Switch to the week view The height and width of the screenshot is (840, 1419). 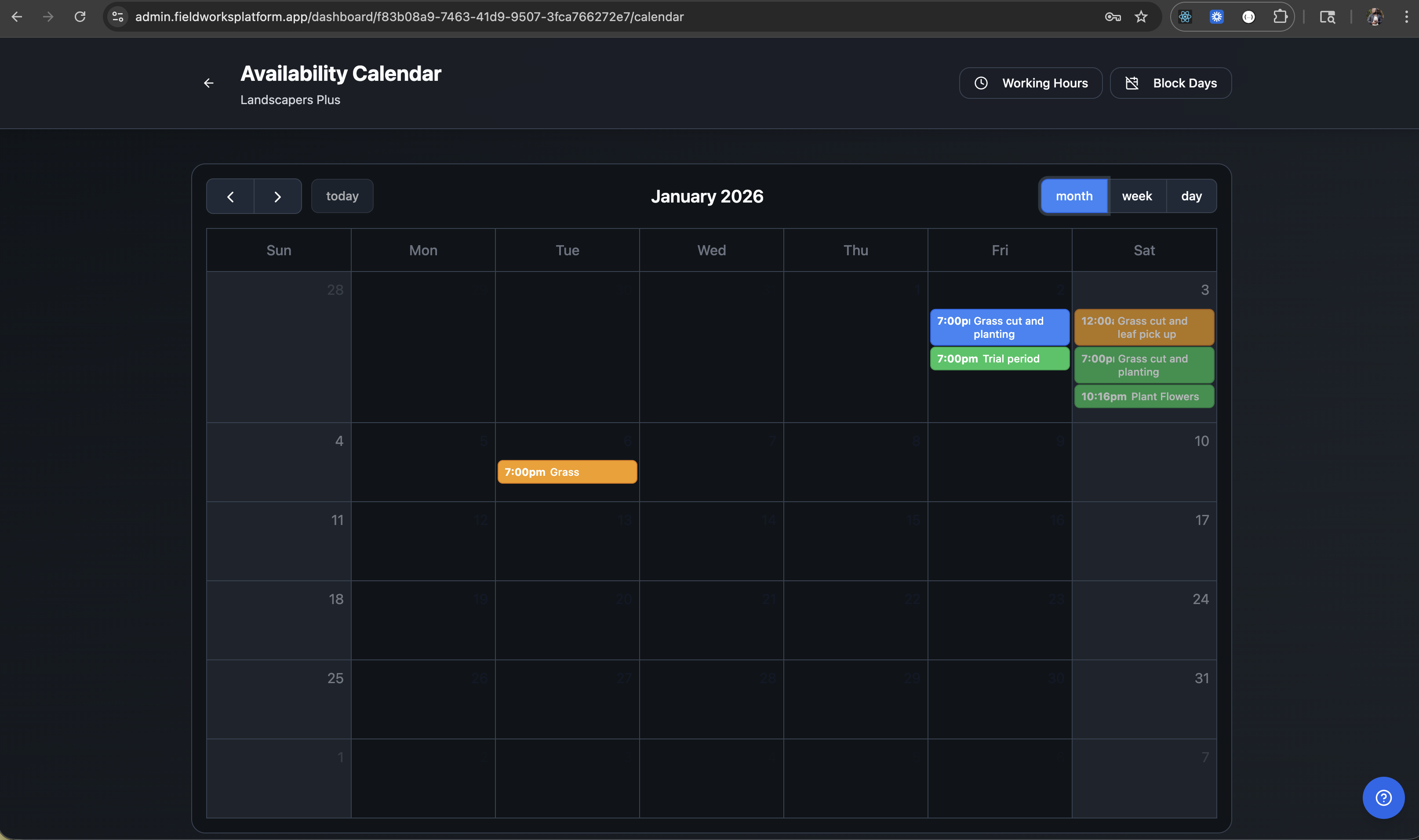tap(1138, 196)
